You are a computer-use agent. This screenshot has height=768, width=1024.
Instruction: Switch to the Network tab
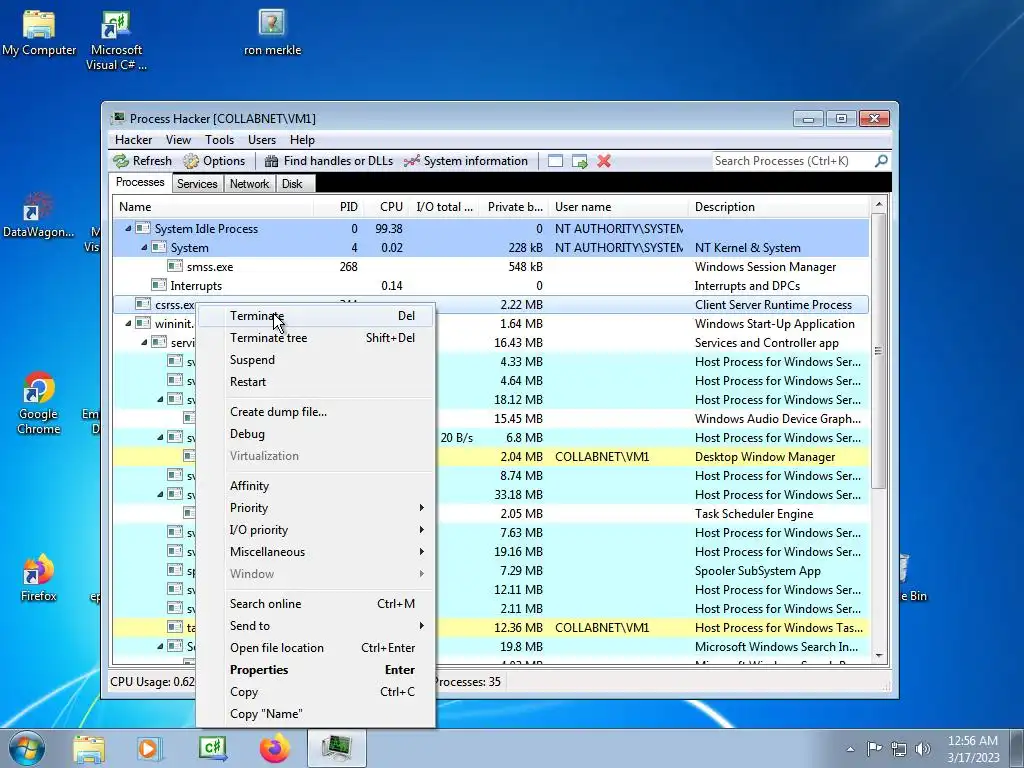(x=249, y=184)
